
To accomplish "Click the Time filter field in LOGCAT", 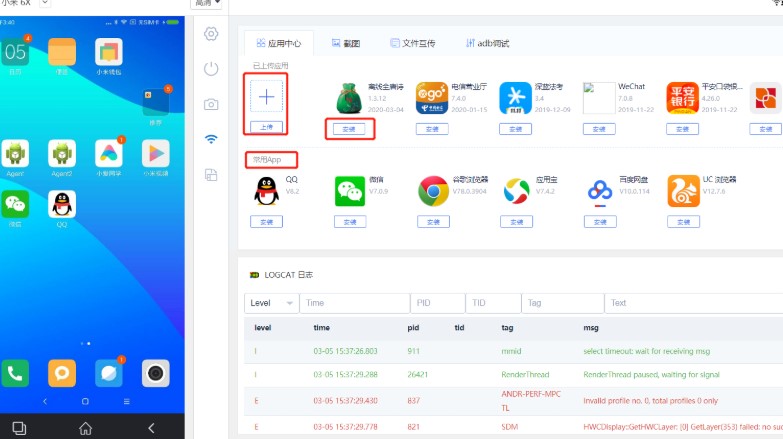I will 355,303.
